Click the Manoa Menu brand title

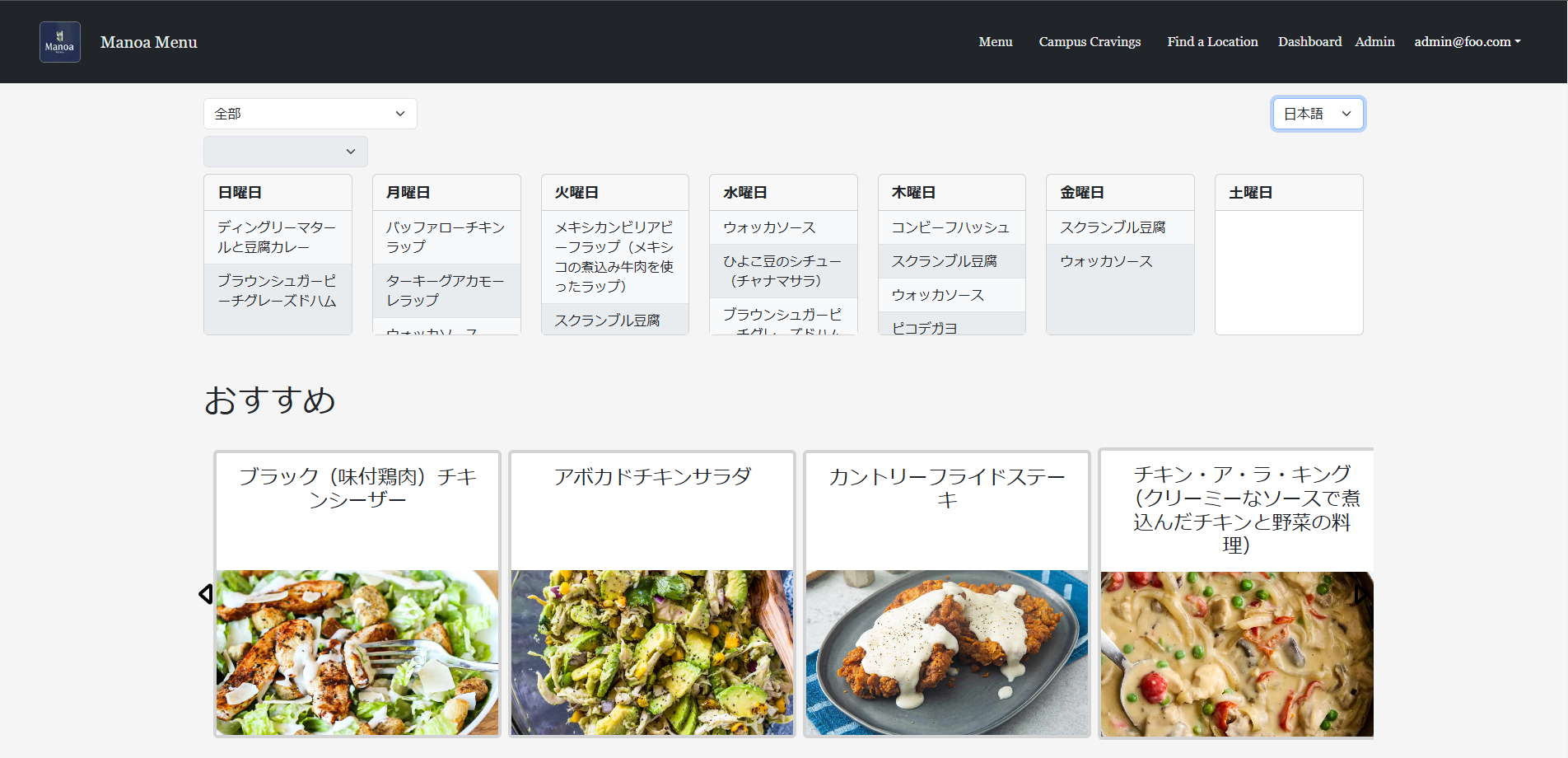point(148,42)
